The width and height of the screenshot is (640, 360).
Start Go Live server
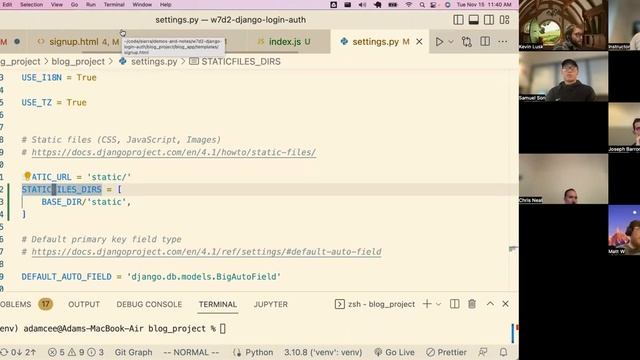pyautogui.click(x=394, y=352)
